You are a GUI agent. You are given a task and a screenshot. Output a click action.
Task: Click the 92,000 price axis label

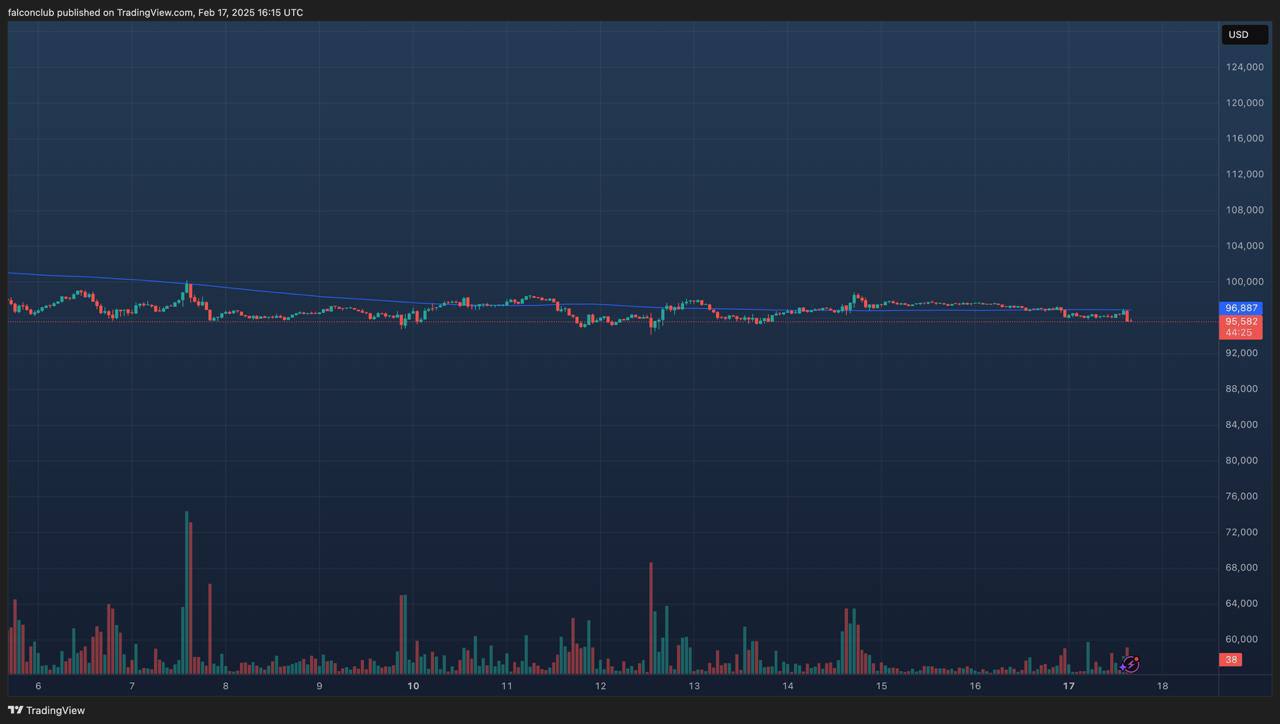coord(1242,353)
